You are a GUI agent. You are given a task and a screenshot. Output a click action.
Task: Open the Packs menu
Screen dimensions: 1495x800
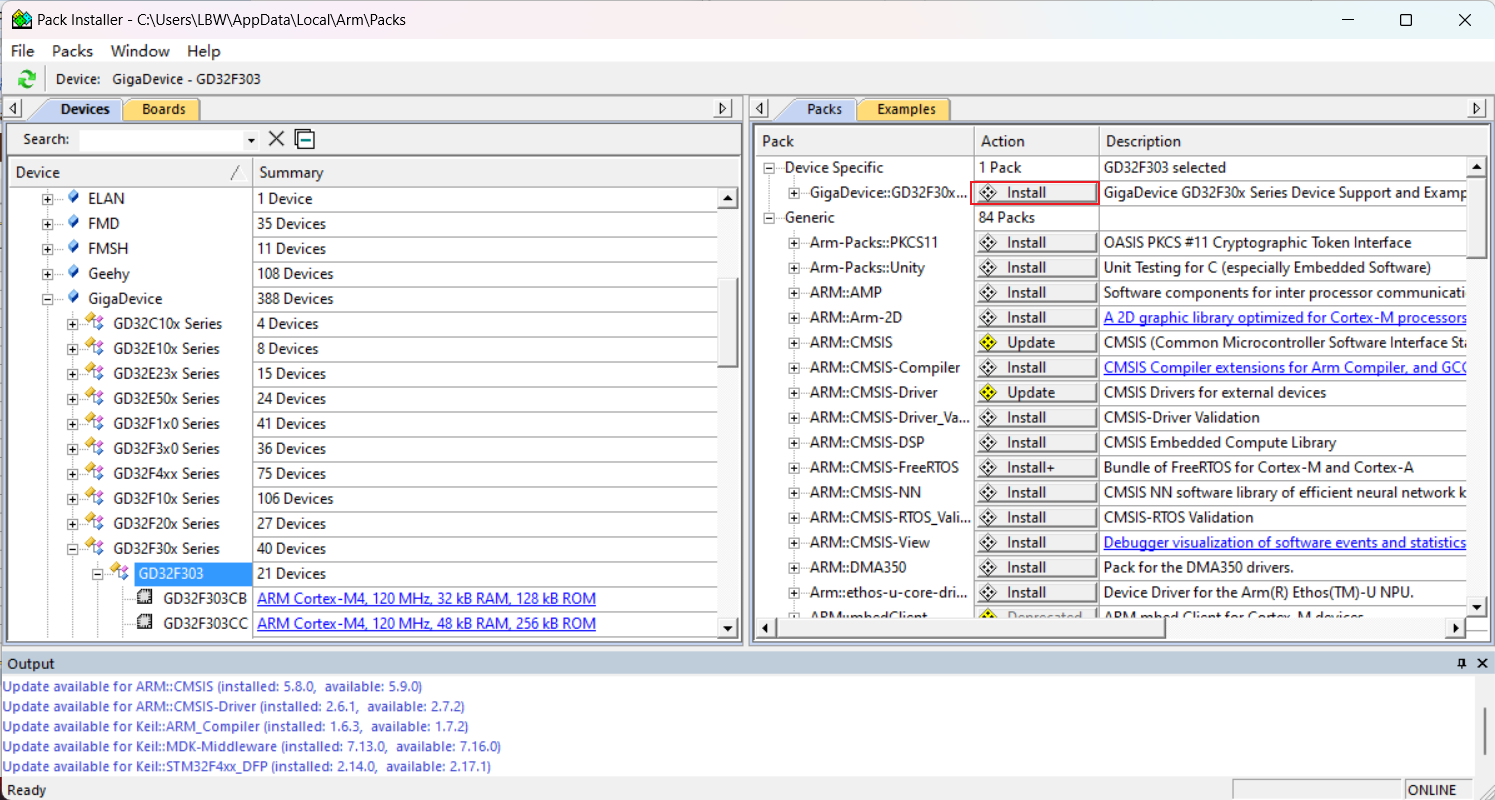click(x=72, y=51)
